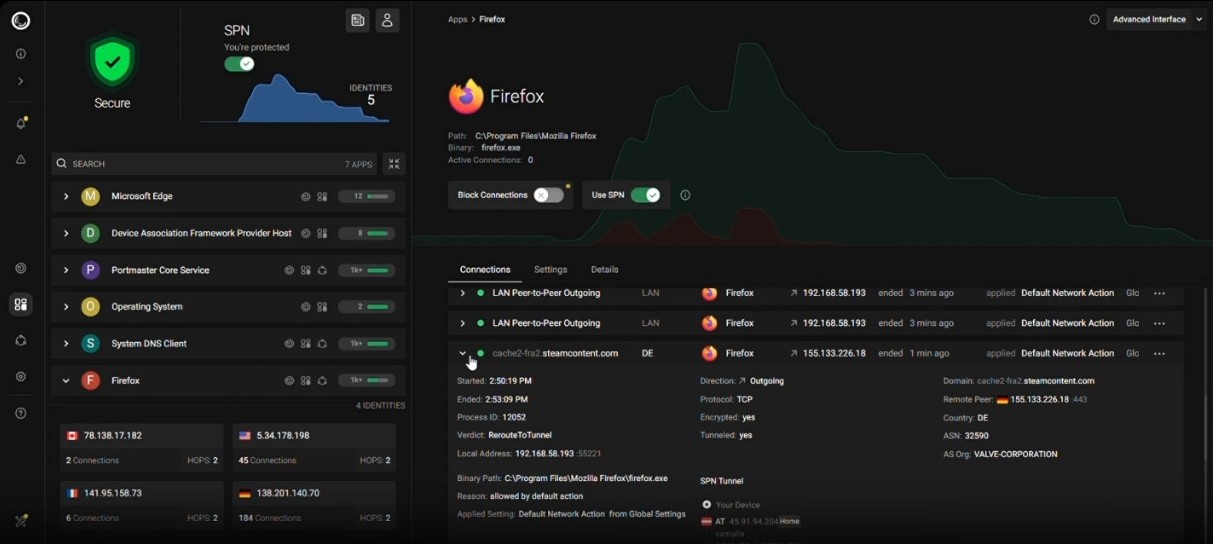The image size is (1213, 544).
Task: Select identity card 141.95.158.73
Action: (x=142, y=505)
